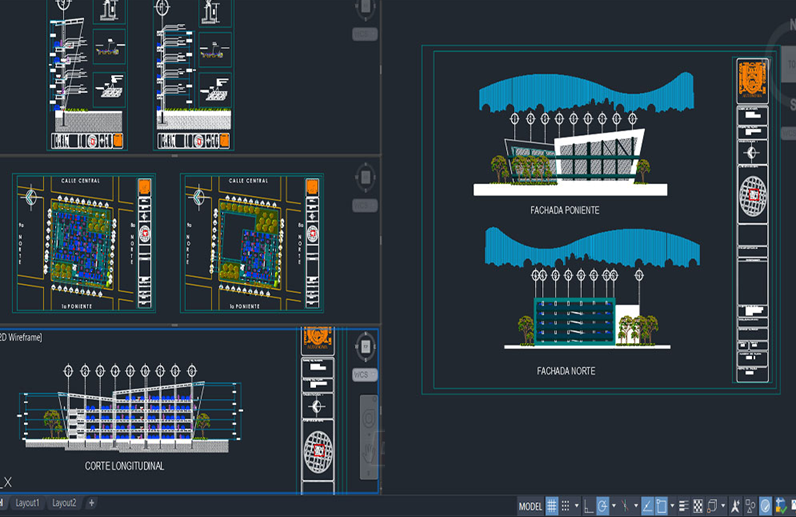Open the snap mode settings dropdown arrow
The width and height of the screenshot is (796, 517).
(x=577, y=506)
